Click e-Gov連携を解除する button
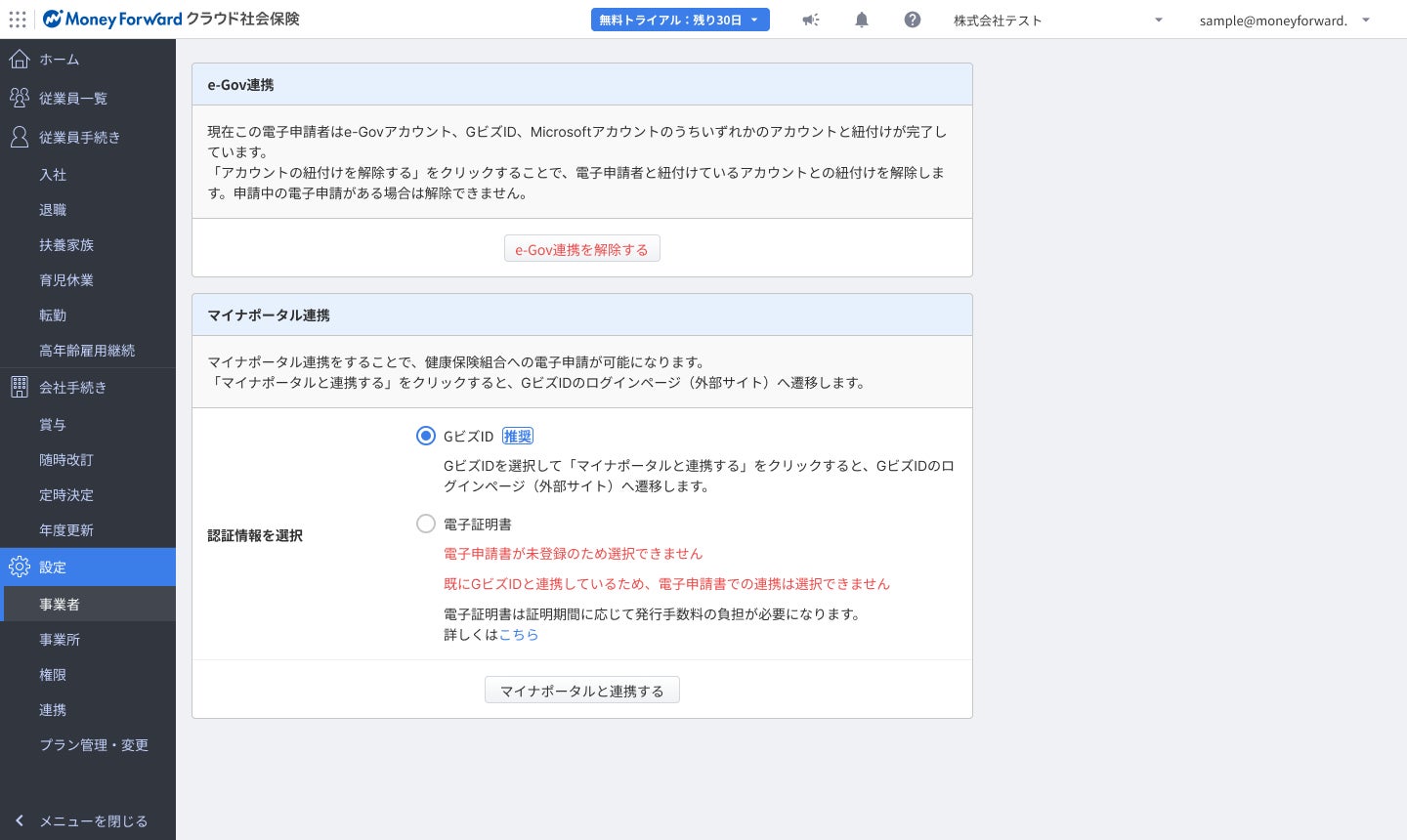1407x840 pixels. pos(581,249)
